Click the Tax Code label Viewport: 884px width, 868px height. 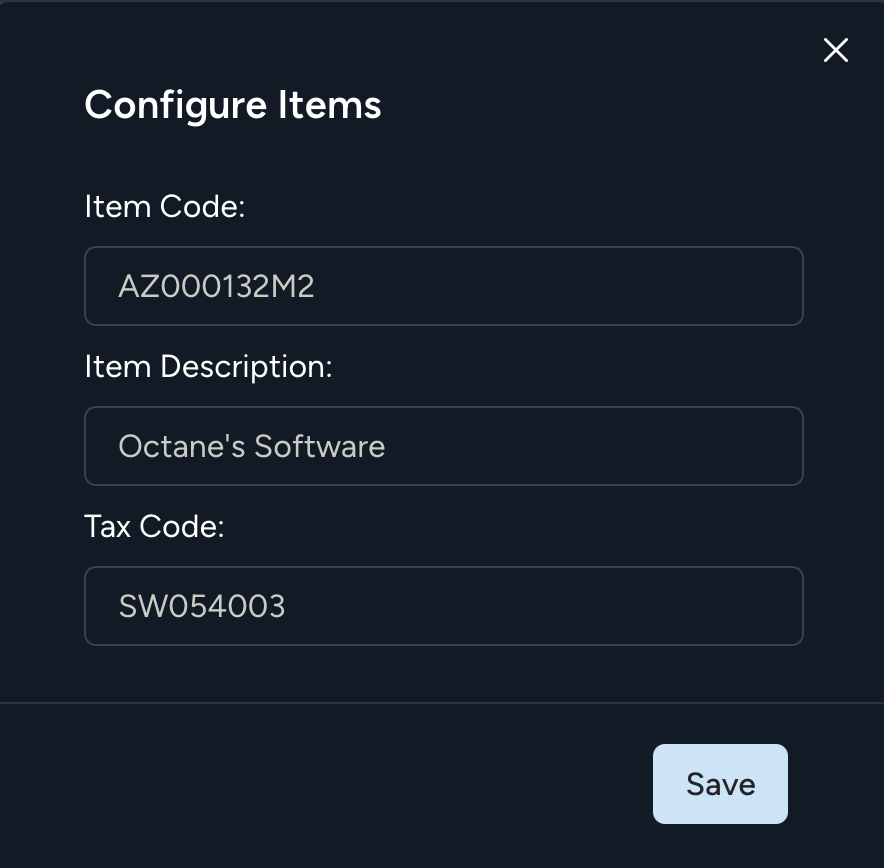pyautogui.click(x=154, y=526)
